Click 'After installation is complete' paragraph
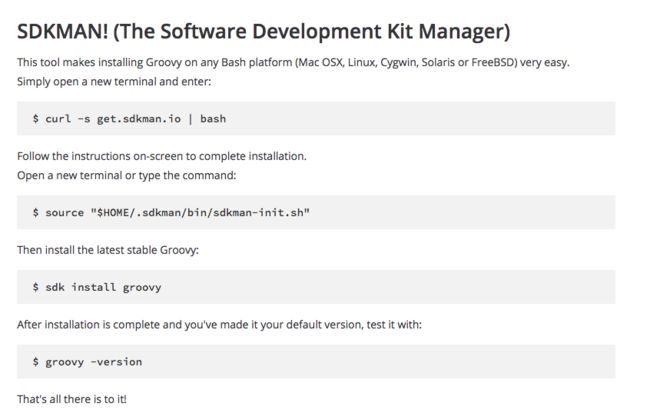650x420 pixels. (219, 325)
